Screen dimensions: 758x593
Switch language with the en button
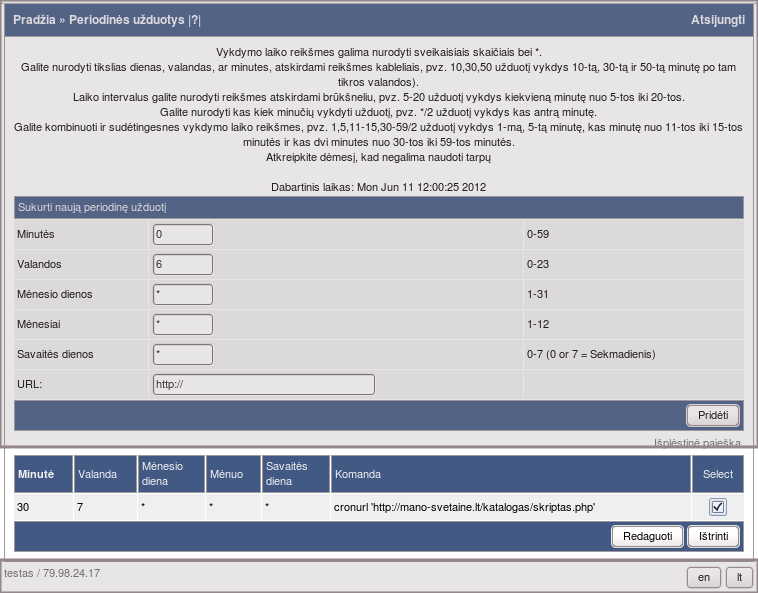point(704,577)
